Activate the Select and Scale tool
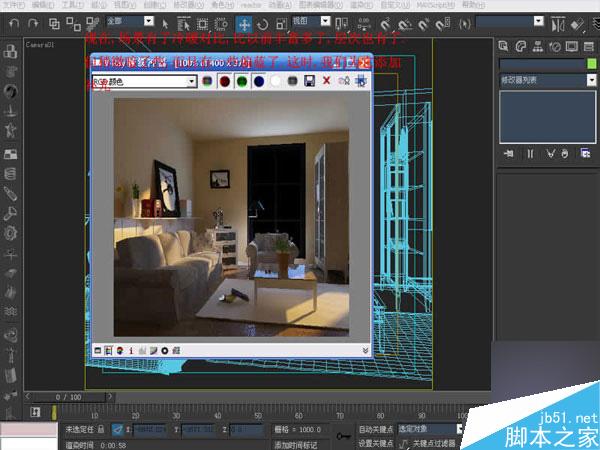Viewport: 600px width, 450px height. 281,24
